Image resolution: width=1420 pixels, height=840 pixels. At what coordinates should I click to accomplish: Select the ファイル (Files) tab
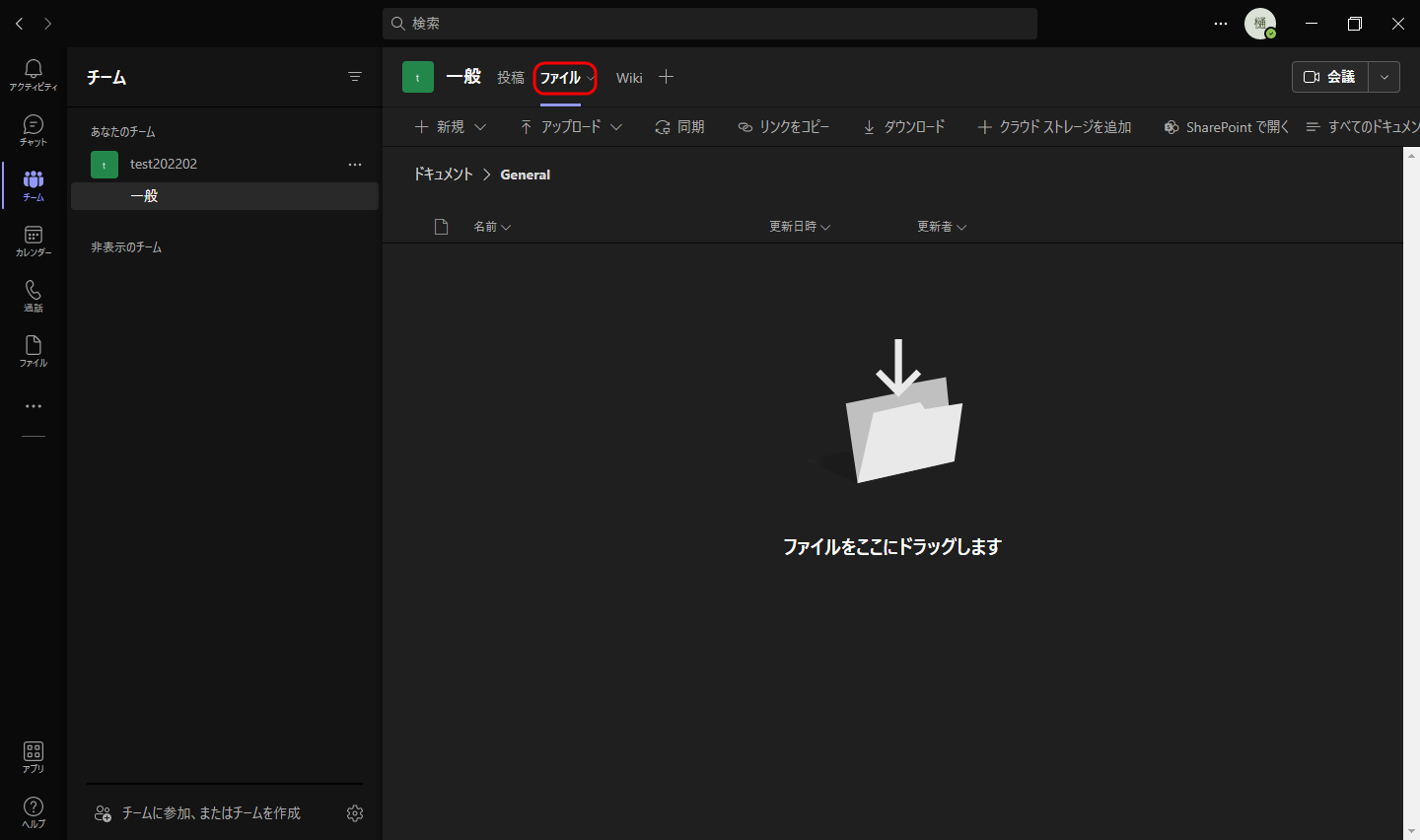[560, 78]
